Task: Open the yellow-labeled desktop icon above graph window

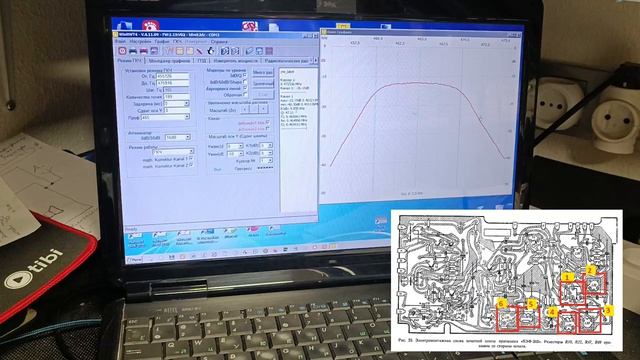Action: (342, 27)
